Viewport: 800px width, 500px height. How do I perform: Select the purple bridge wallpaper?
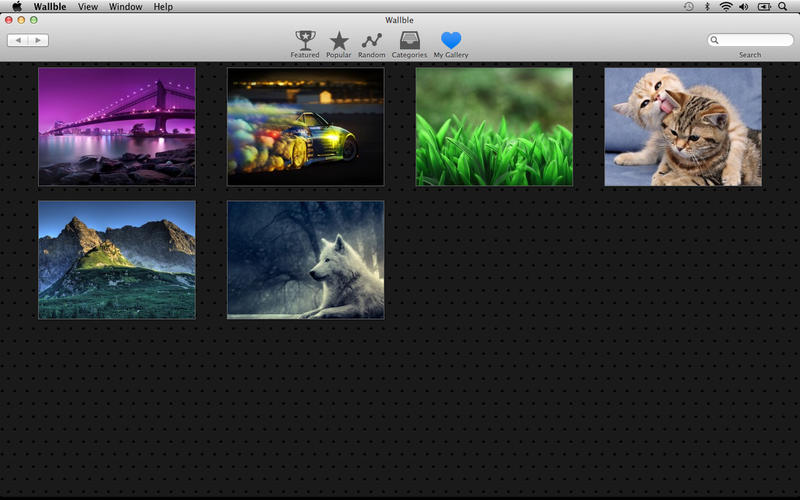click(117, 127)
